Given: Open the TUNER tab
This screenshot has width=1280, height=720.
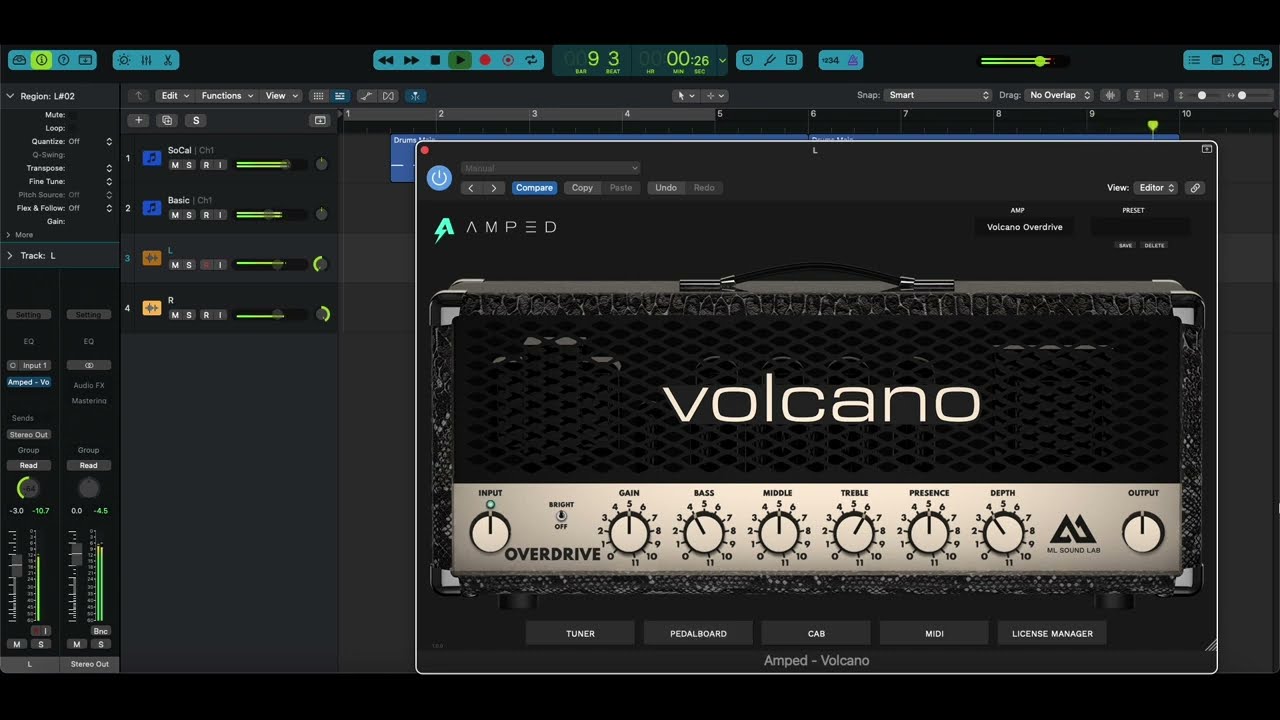Looking at the screenshot, I should click(580, 633).
